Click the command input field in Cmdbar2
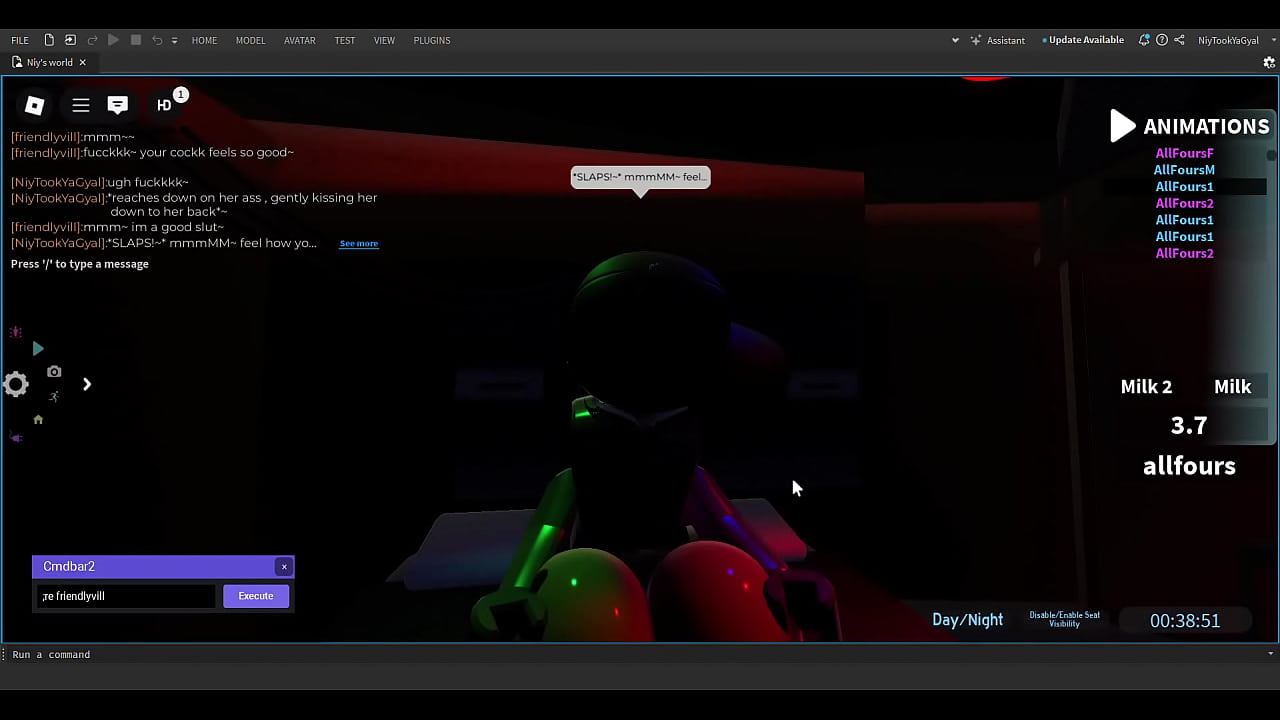Viewport: 1280px width, 720px height. pyautogui.click(x=127, y=595)
